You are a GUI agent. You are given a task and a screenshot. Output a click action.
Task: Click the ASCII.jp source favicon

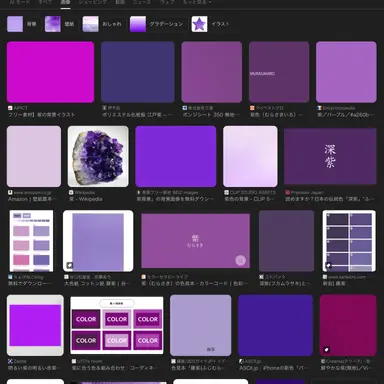pos(241,361)
